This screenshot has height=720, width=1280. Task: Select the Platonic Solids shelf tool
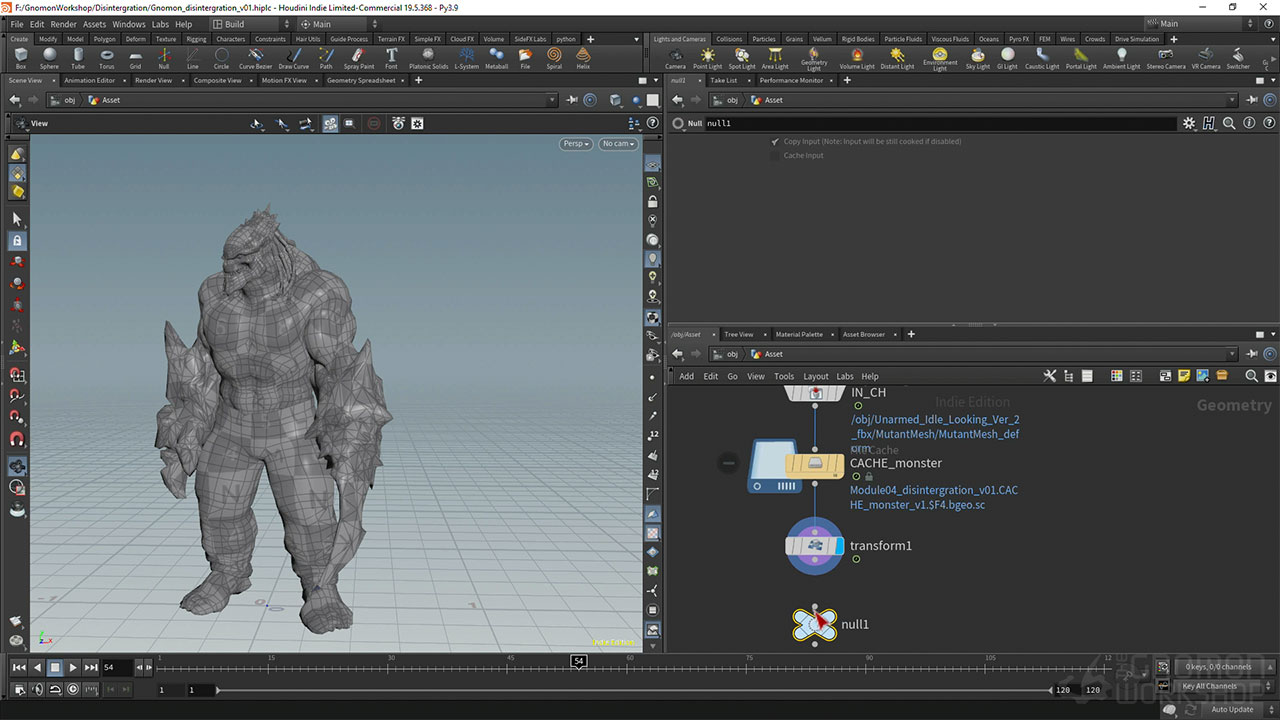coord(428,58)
